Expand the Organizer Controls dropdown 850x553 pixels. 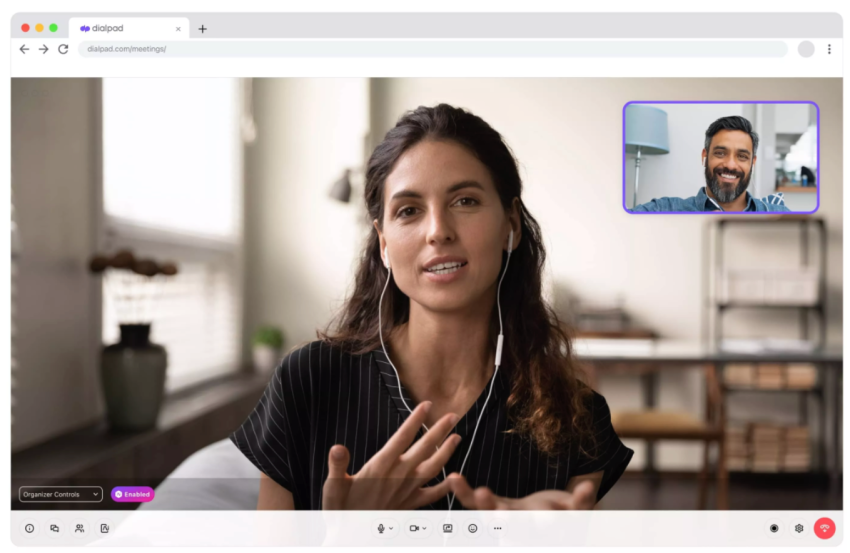pos(61,494)
